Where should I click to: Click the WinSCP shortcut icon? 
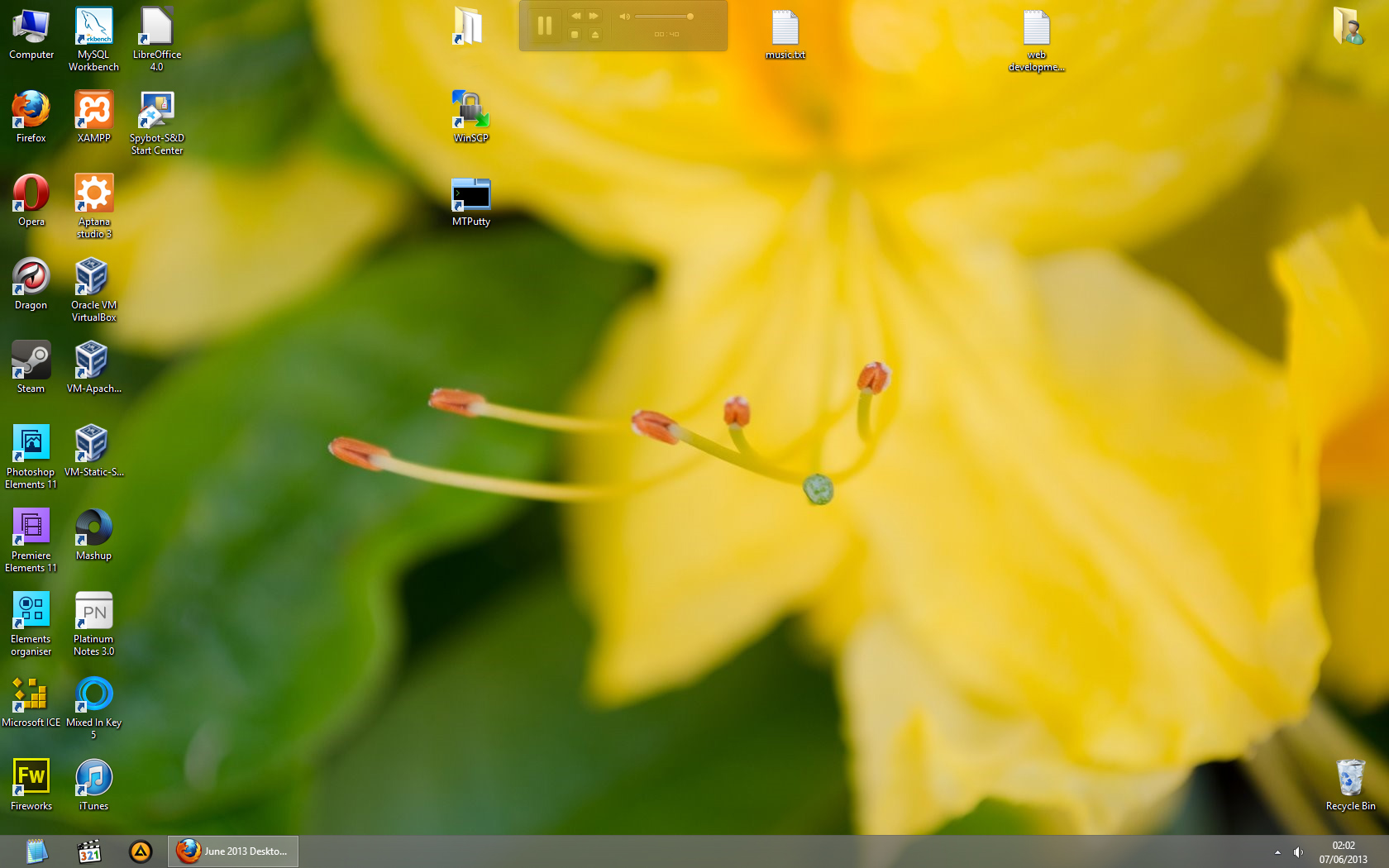click(x=470, y=111)
